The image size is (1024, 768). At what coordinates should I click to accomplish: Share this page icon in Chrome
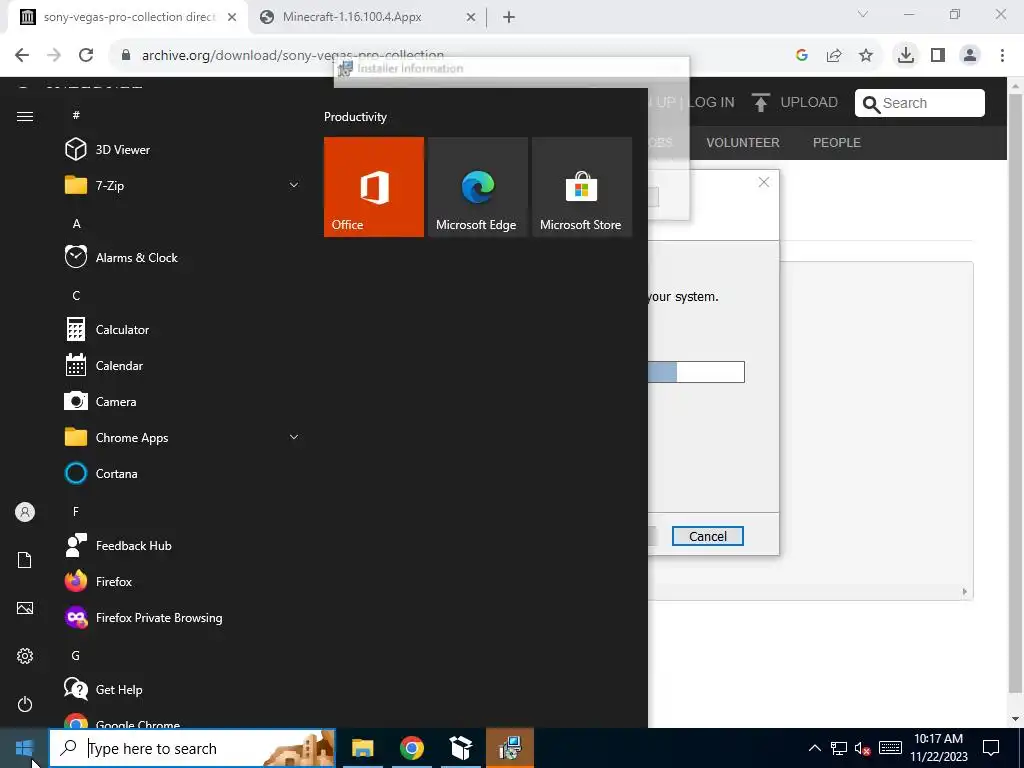click(x=834, y=55)
